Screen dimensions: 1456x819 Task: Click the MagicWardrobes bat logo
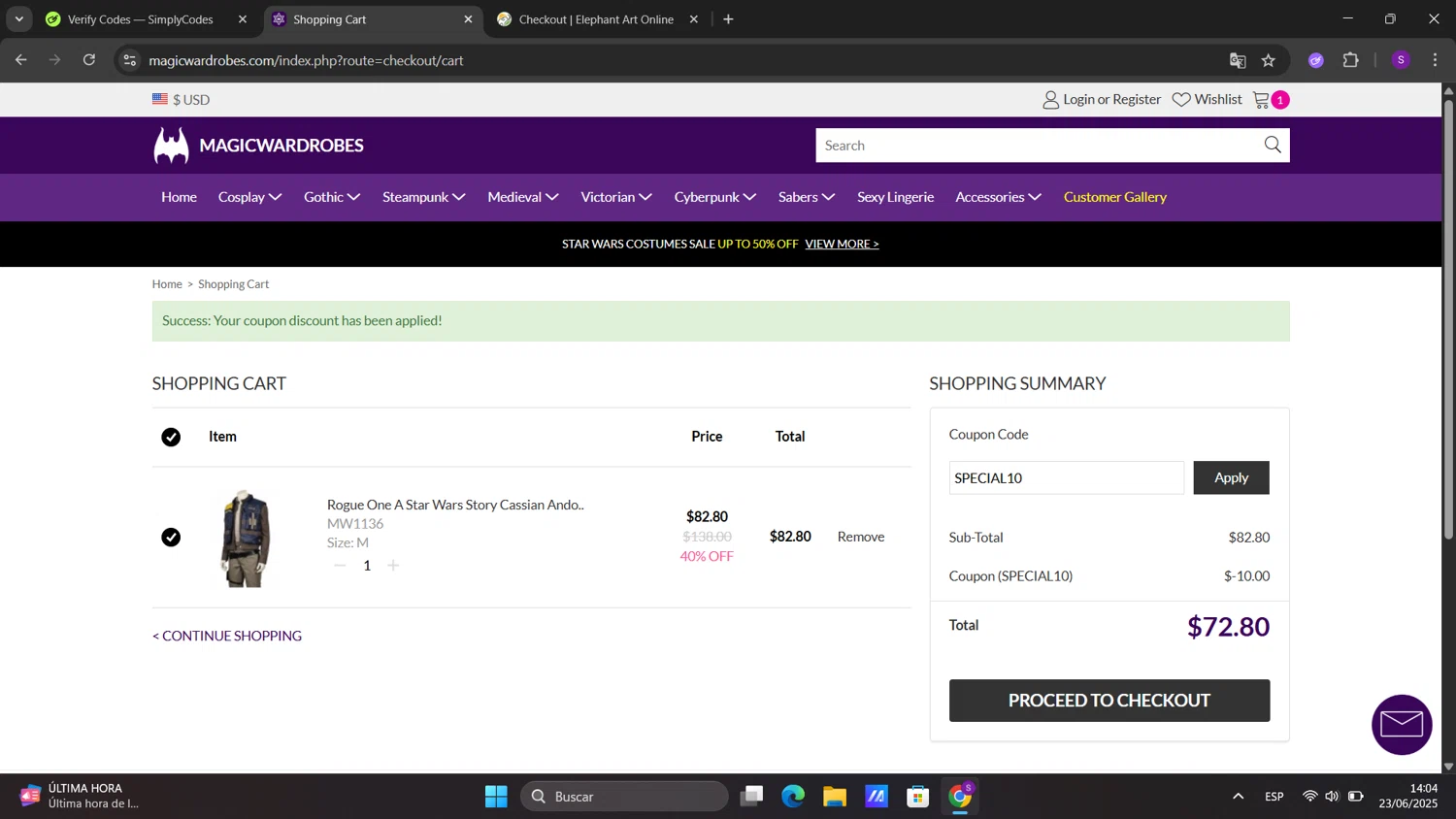click(171, 146)
